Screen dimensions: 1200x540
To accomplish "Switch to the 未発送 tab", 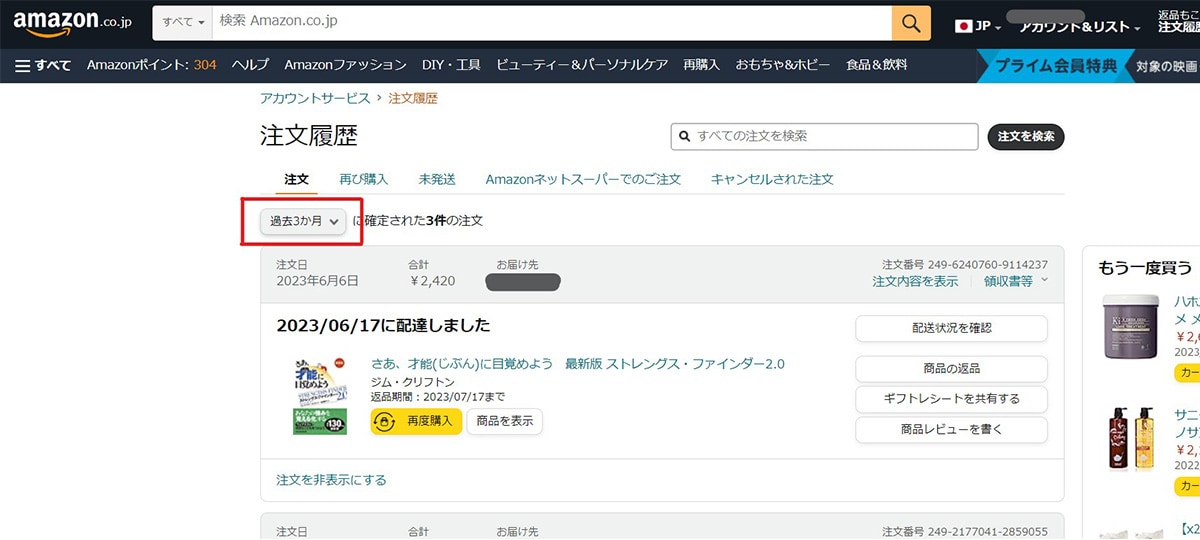I will point(437,179).
